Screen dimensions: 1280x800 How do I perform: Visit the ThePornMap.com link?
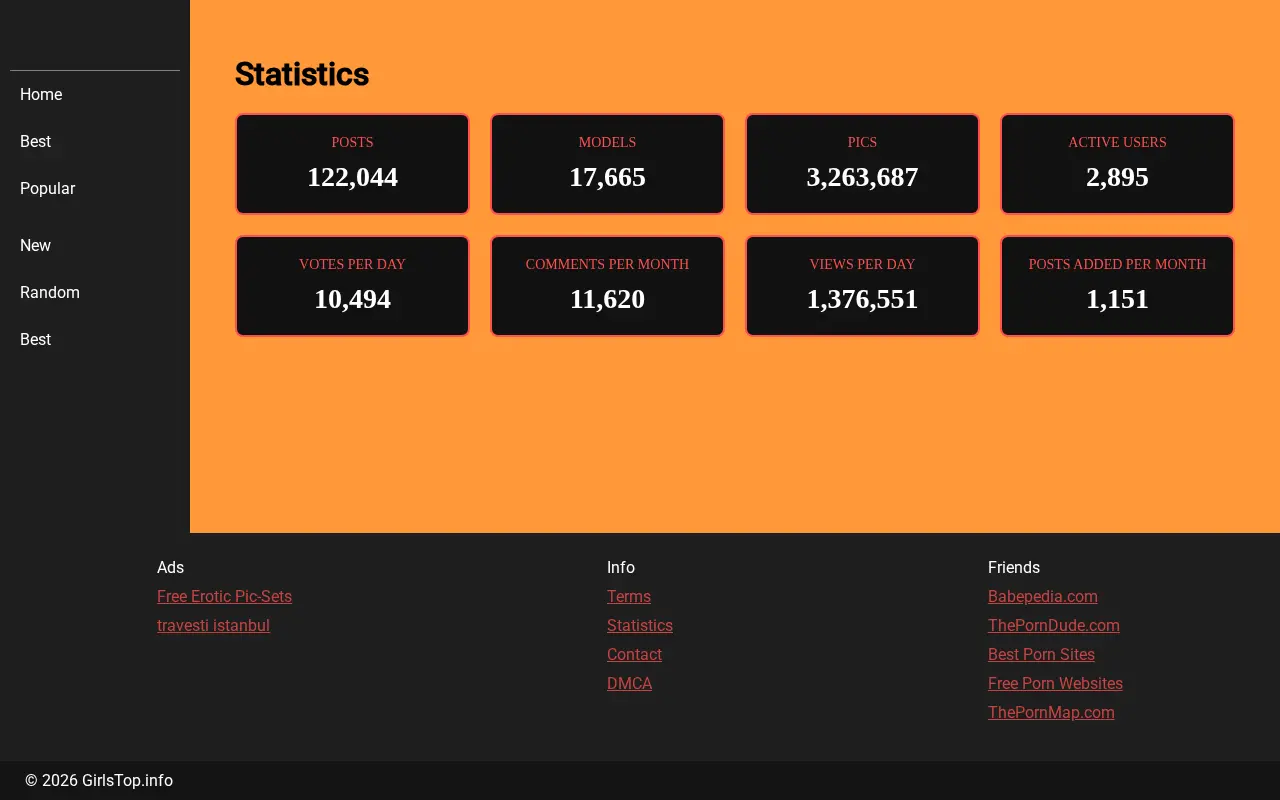1051,712
